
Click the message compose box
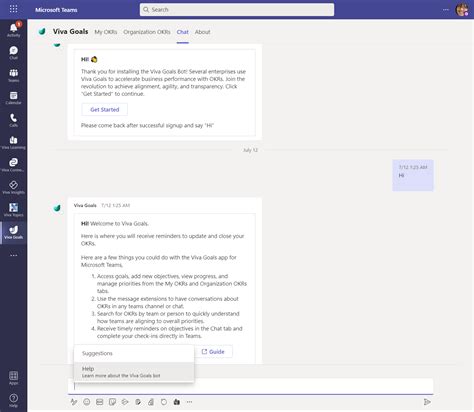pyautogui.click(x=250, y=386)
